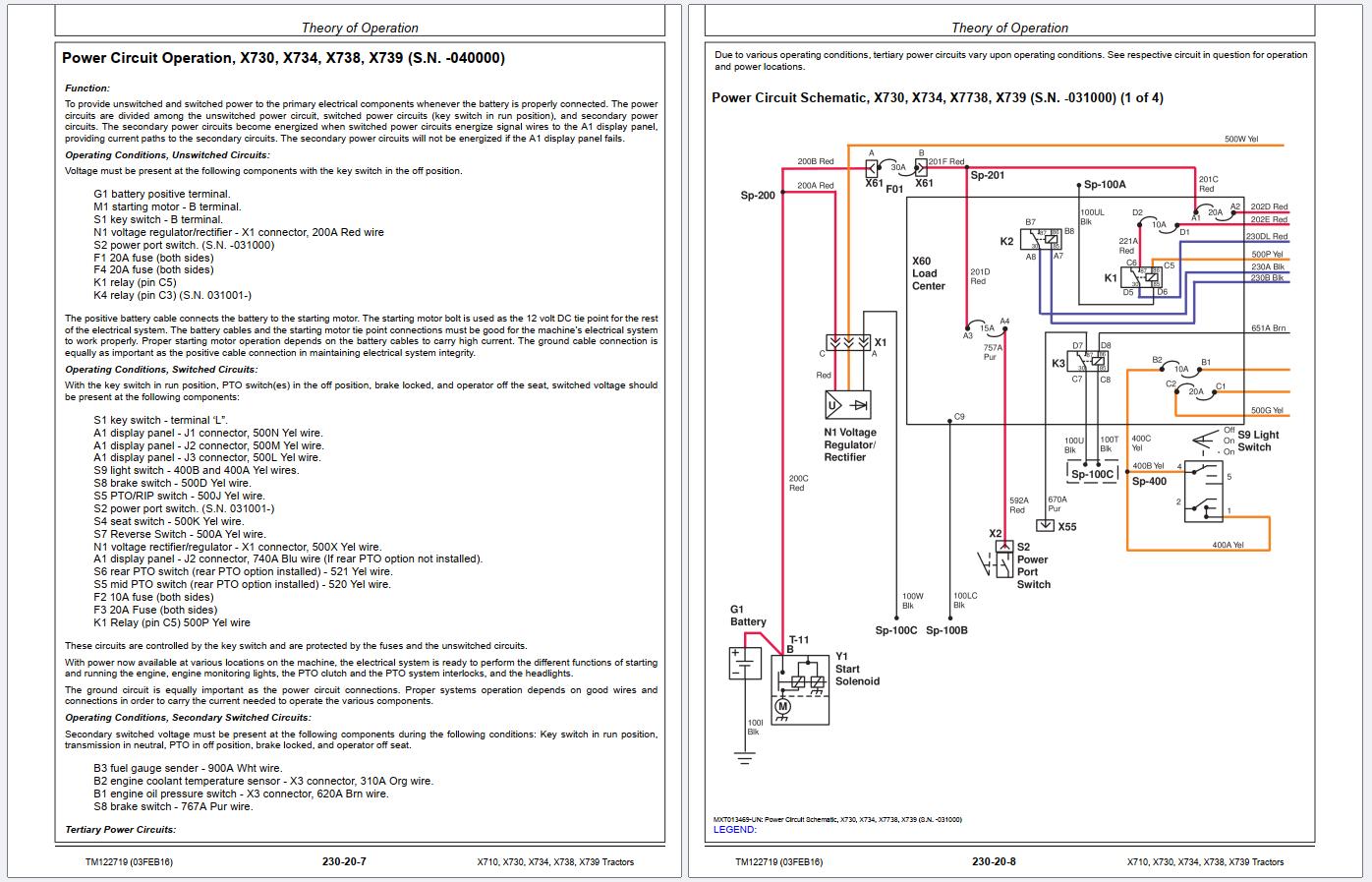
Task: Click the S2 power port switch symbol
Action: (x=1003, y=566)
